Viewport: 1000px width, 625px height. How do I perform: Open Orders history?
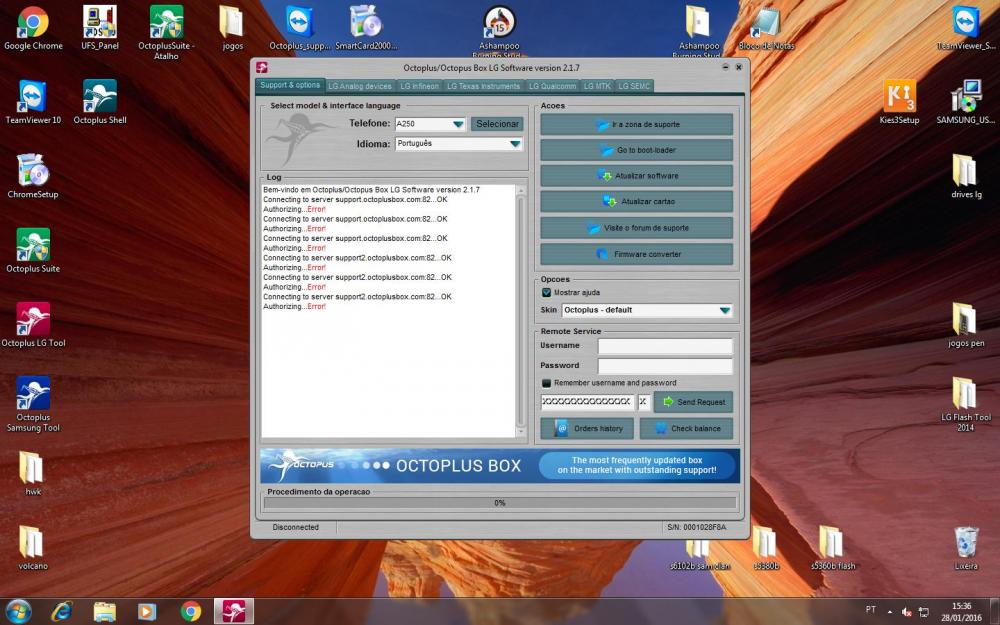587,429
